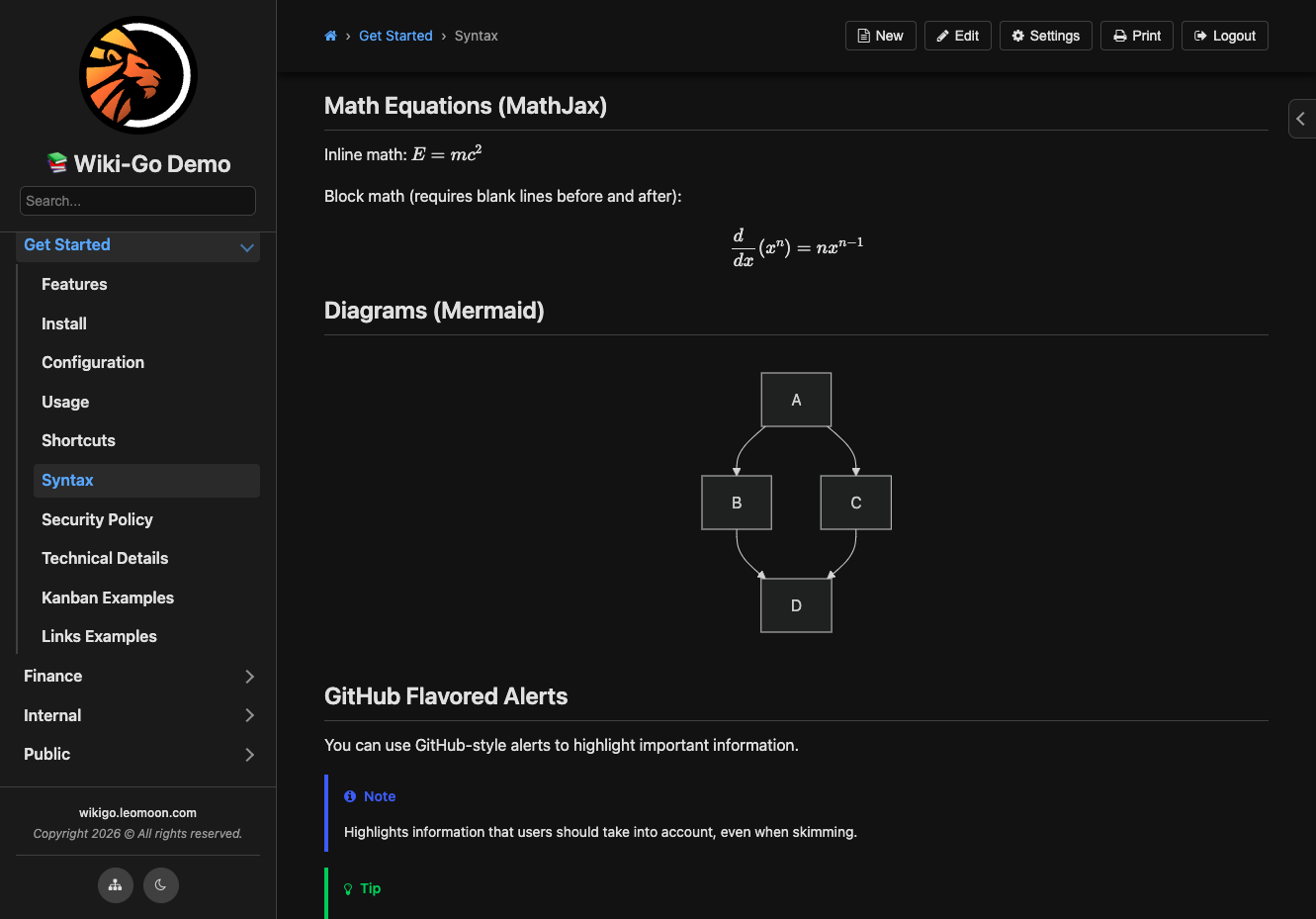This screenshot has width=1316, height=919.
Task: Click the Note alert info icon
Action: (x=350, y=796)
